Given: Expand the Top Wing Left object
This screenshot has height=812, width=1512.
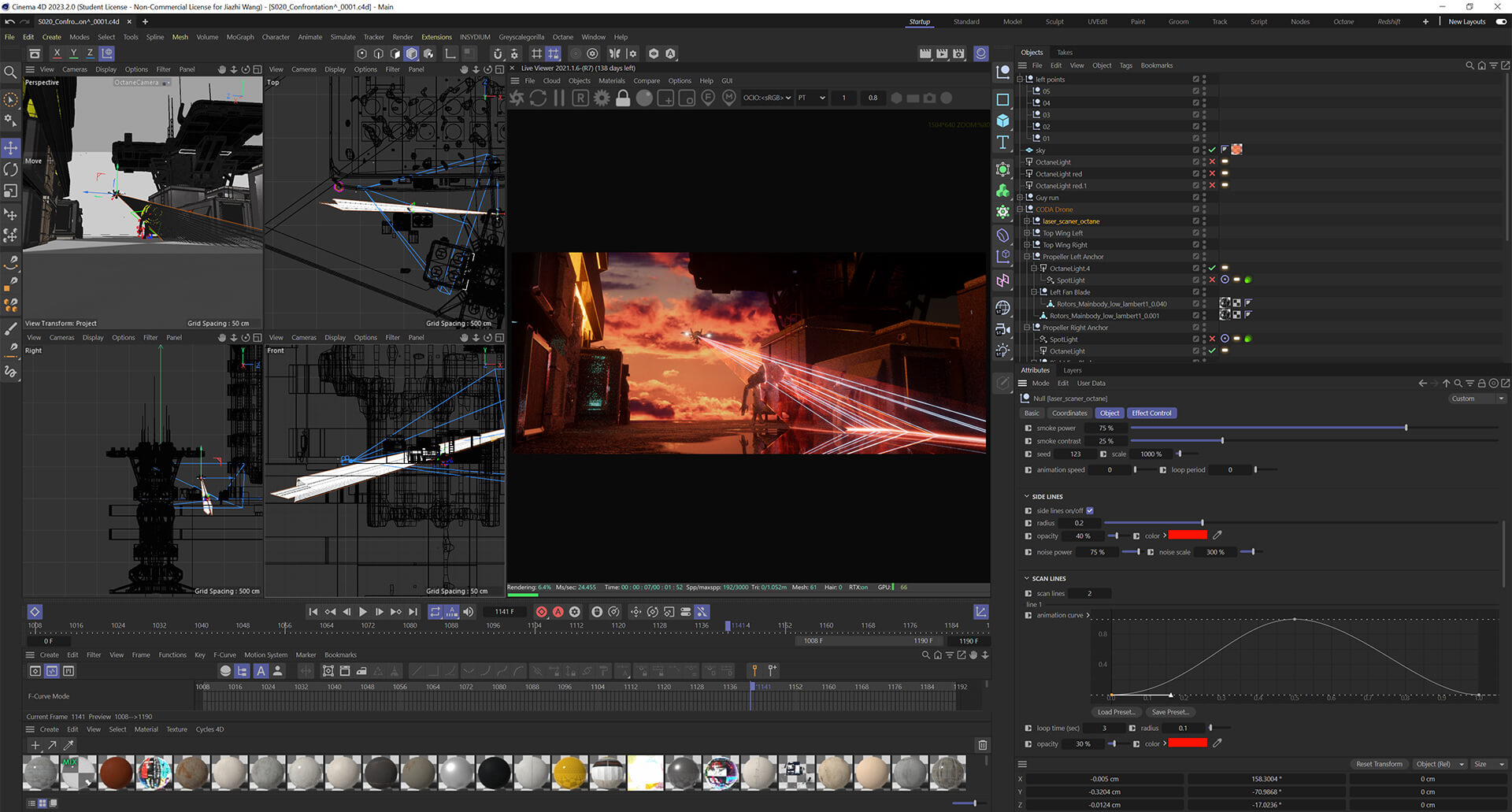Looking at the screenshot, I should (x=1027, y=232).
